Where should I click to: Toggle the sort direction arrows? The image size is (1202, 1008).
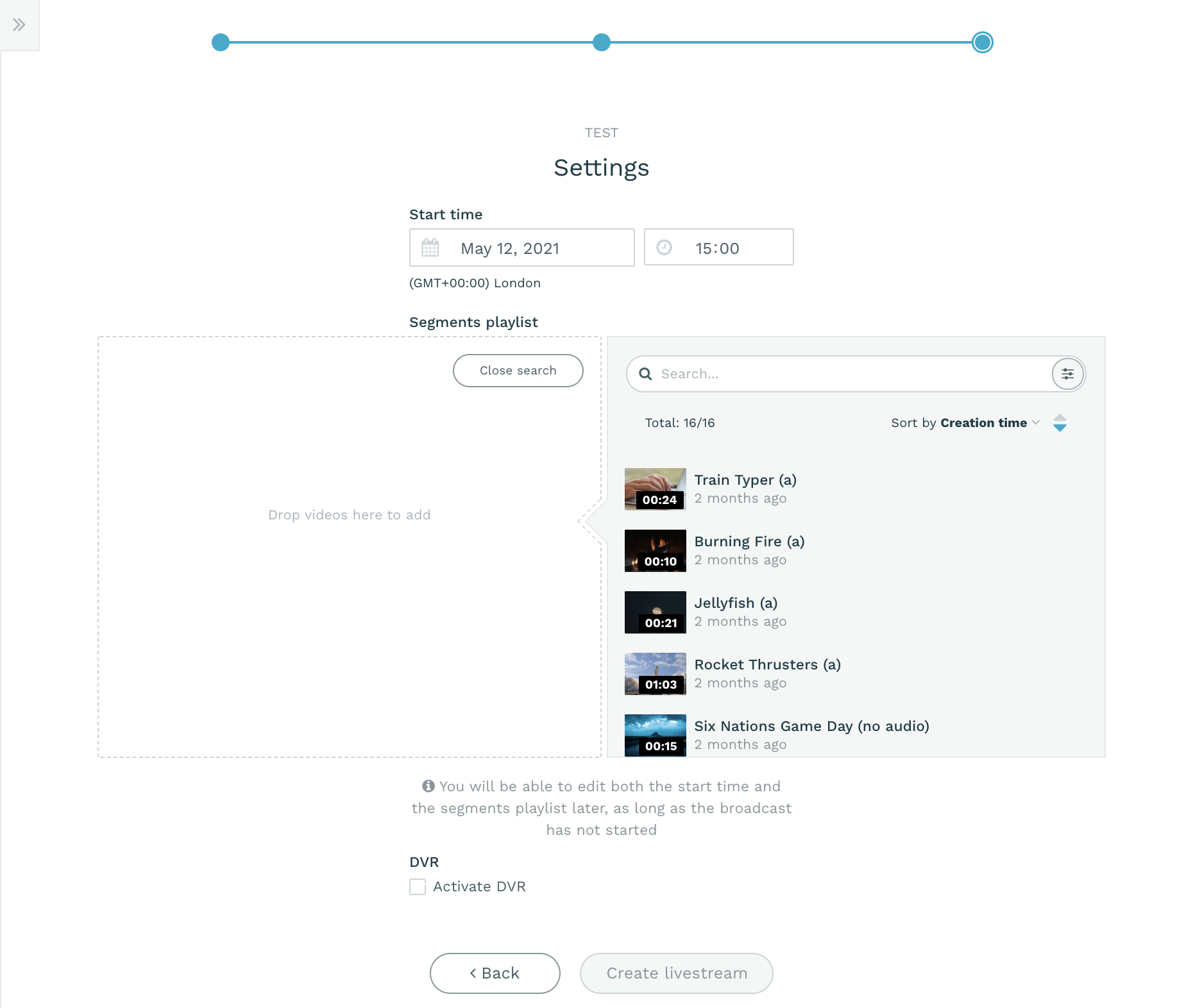coord(1060,423)
